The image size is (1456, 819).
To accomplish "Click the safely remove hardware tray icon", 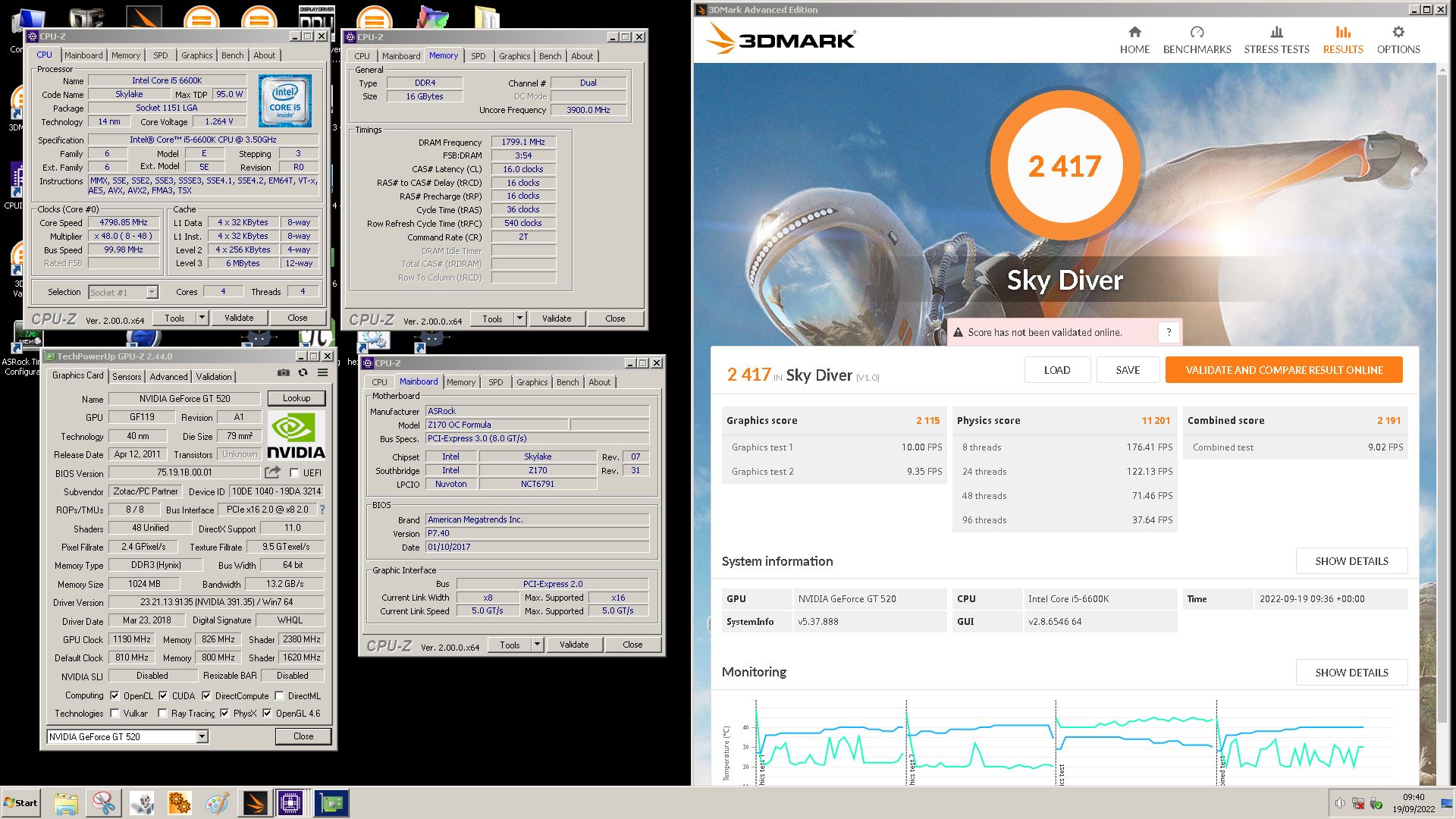I will tap(1375, 803).
